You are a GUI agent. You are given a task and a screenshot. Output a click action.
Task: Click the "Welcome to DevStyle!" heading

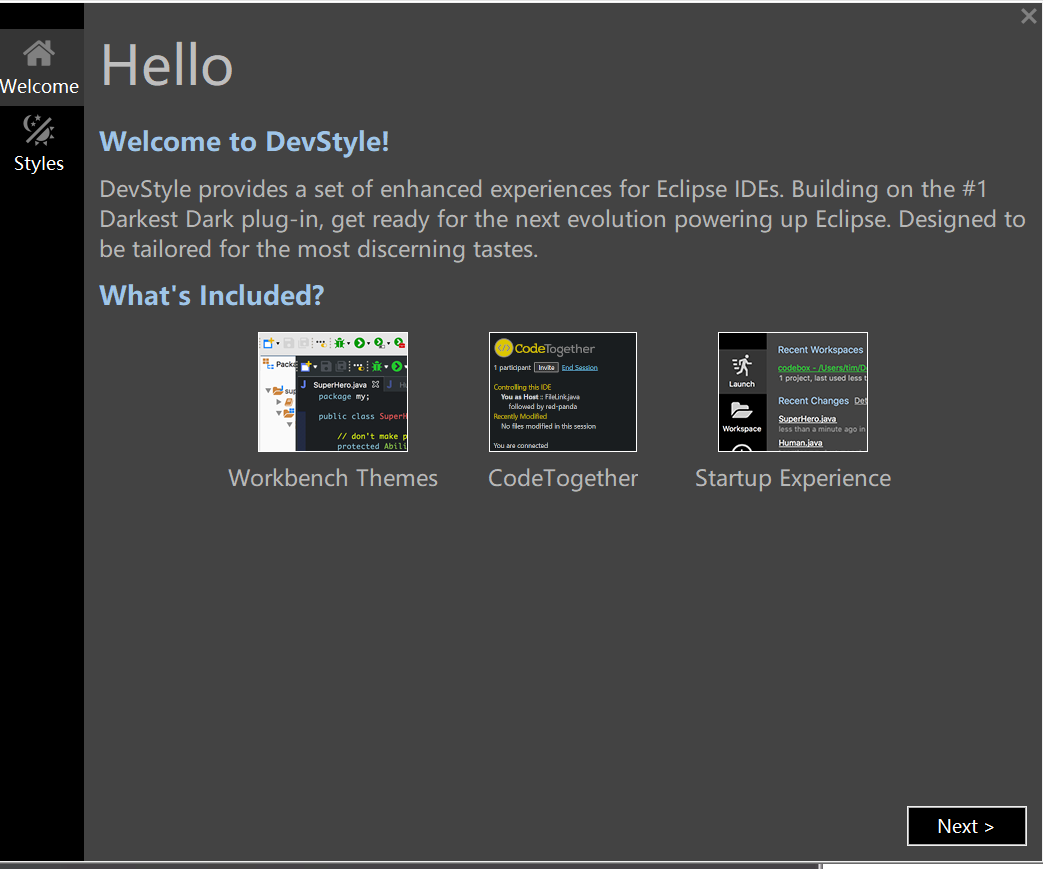point(244,142)
